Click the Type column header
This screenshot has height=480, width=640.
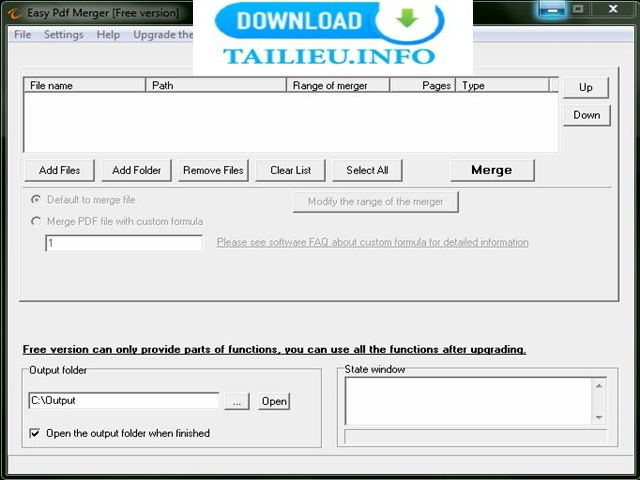[502, 85]
